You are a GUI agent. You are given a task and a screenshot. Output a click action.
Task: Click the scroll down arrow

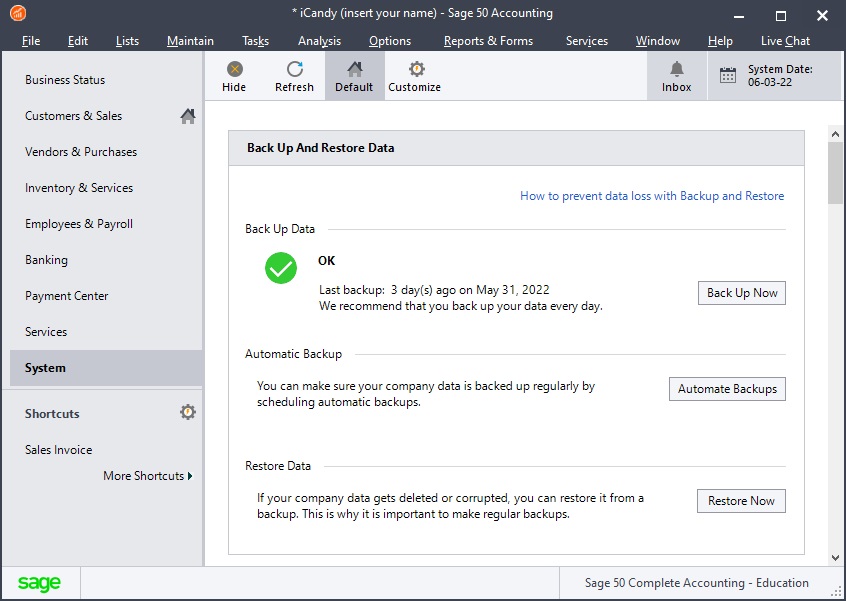click(x=835, y=558)
